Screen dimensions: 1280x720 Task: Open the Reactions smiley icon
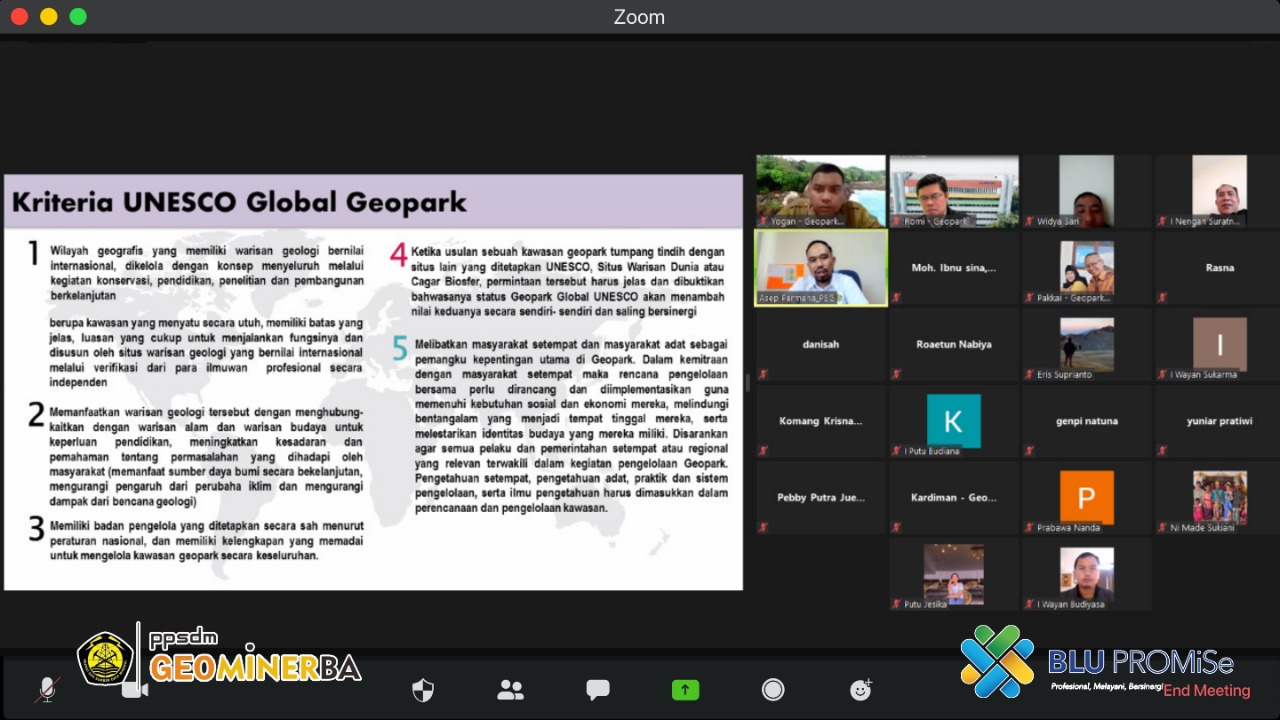coord(860,690)
